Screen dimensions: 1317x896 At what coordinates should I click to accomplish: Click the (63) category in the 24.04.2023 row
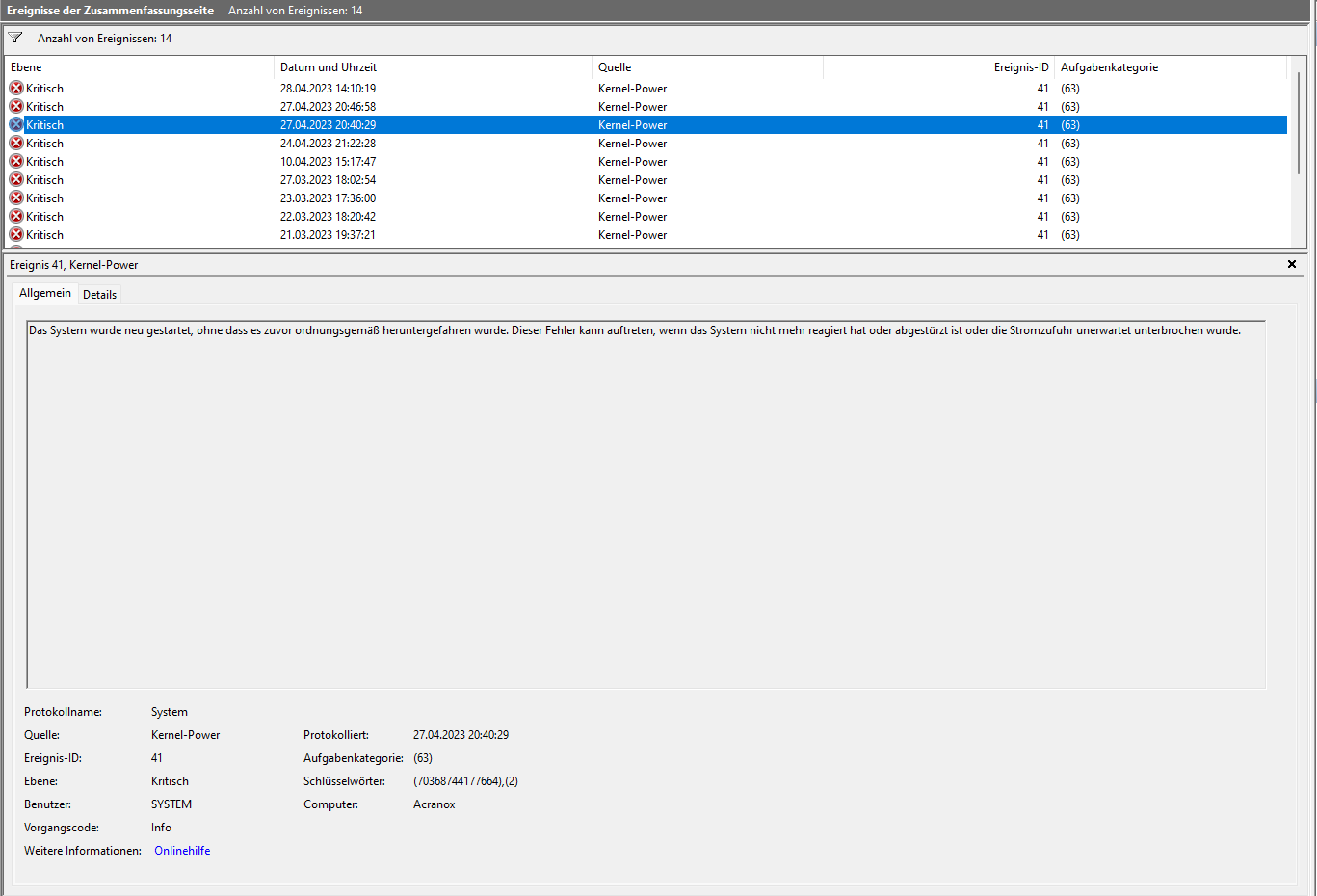coord(1070,144)
